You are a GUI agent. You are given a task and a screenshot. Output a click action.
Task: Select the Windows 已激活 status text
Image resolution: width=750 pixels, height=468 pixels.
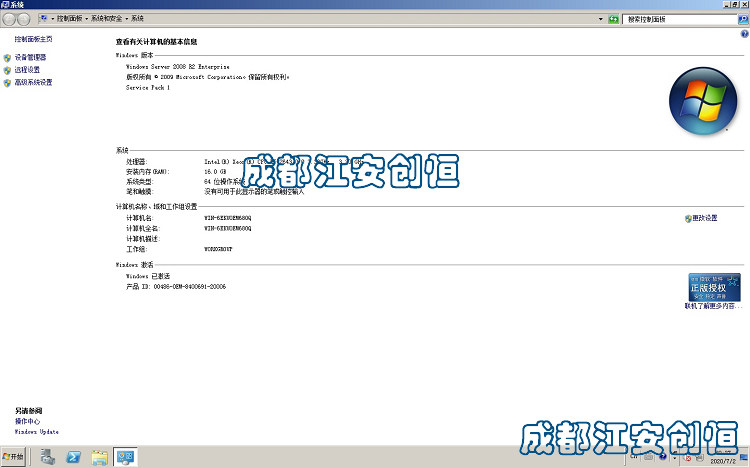pos(148,276)
